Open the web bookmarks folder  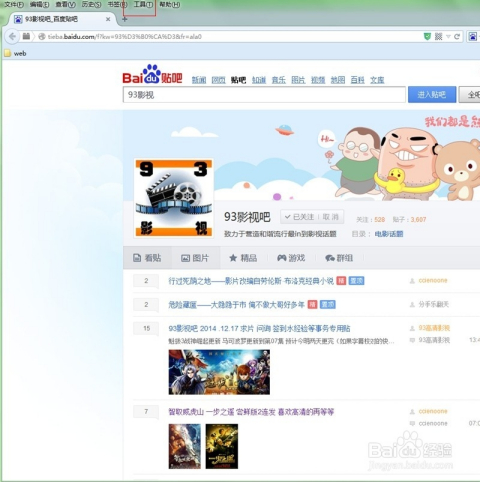point(15,53)
